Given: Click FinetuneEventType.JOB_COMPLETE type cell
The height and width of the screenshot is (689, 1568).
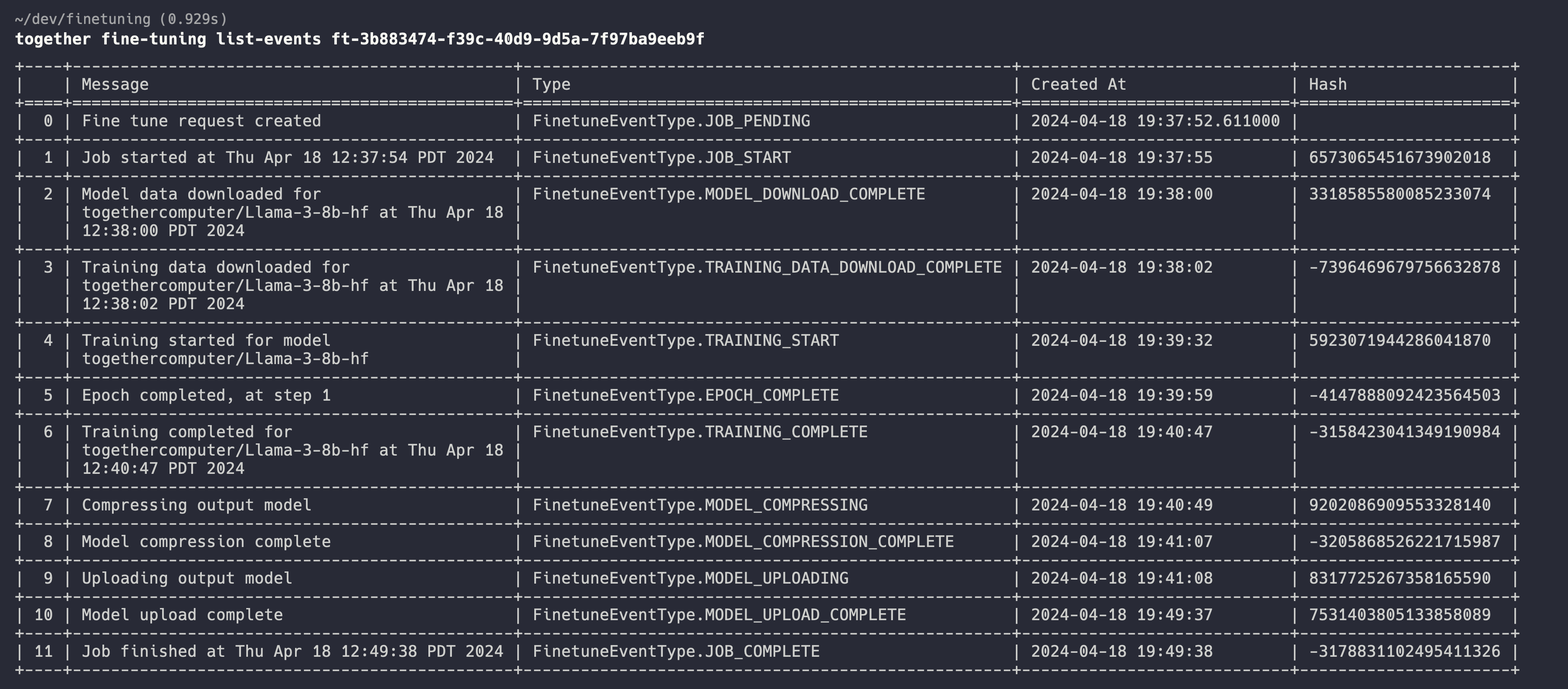Looking at the screenshot, I should coord(676,651).
